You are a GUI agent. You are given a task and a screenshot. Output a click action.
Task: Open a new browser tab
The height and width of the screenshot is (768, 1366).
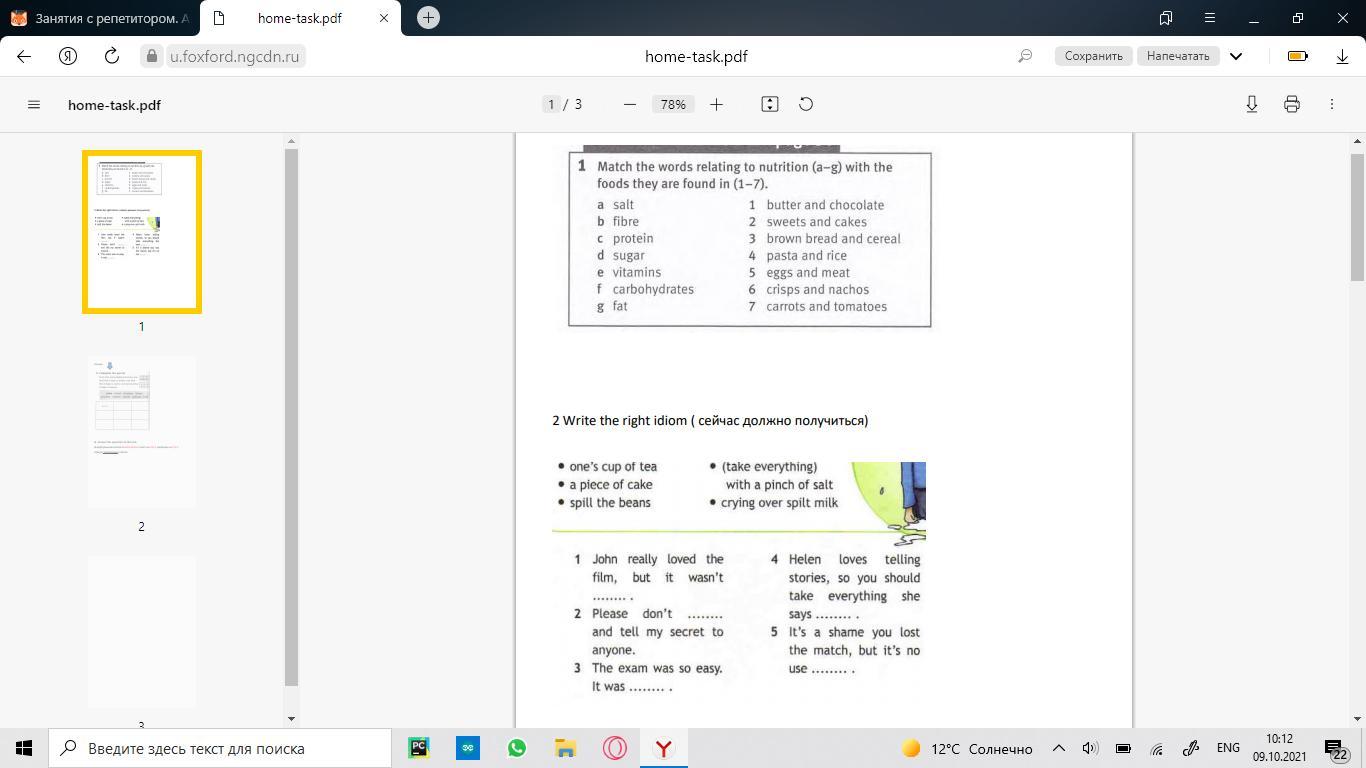coord(428,17)
